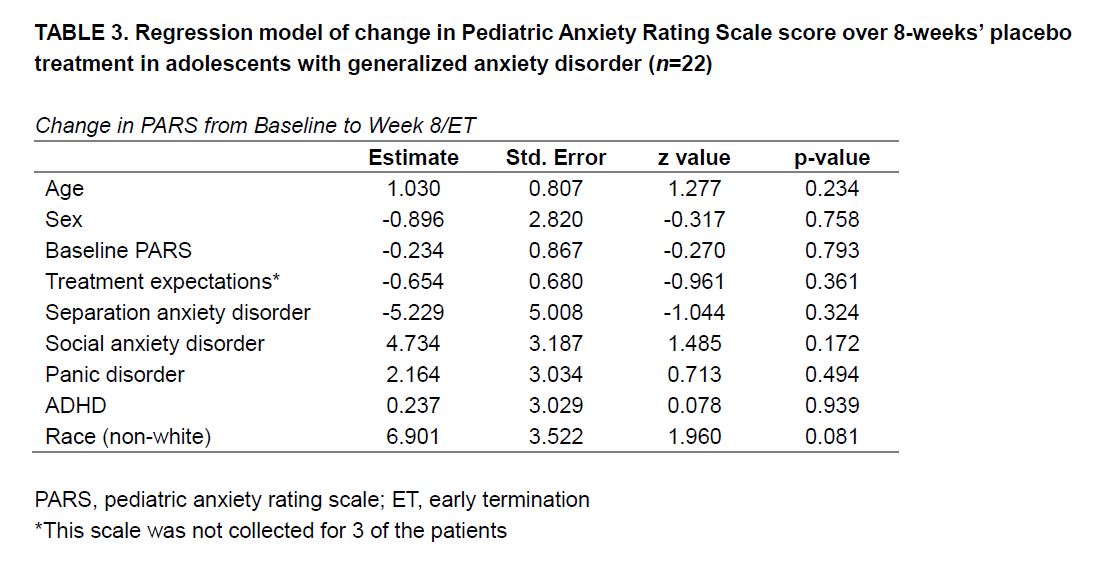The width and height of the screenshot is (1095, 568).
Task: Click the Estimate column header
Action: (x=413, y=158)
